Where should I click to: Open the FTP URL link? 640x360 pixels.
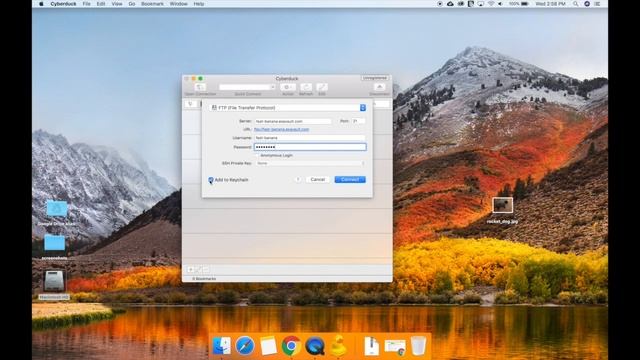click(281, 129)
